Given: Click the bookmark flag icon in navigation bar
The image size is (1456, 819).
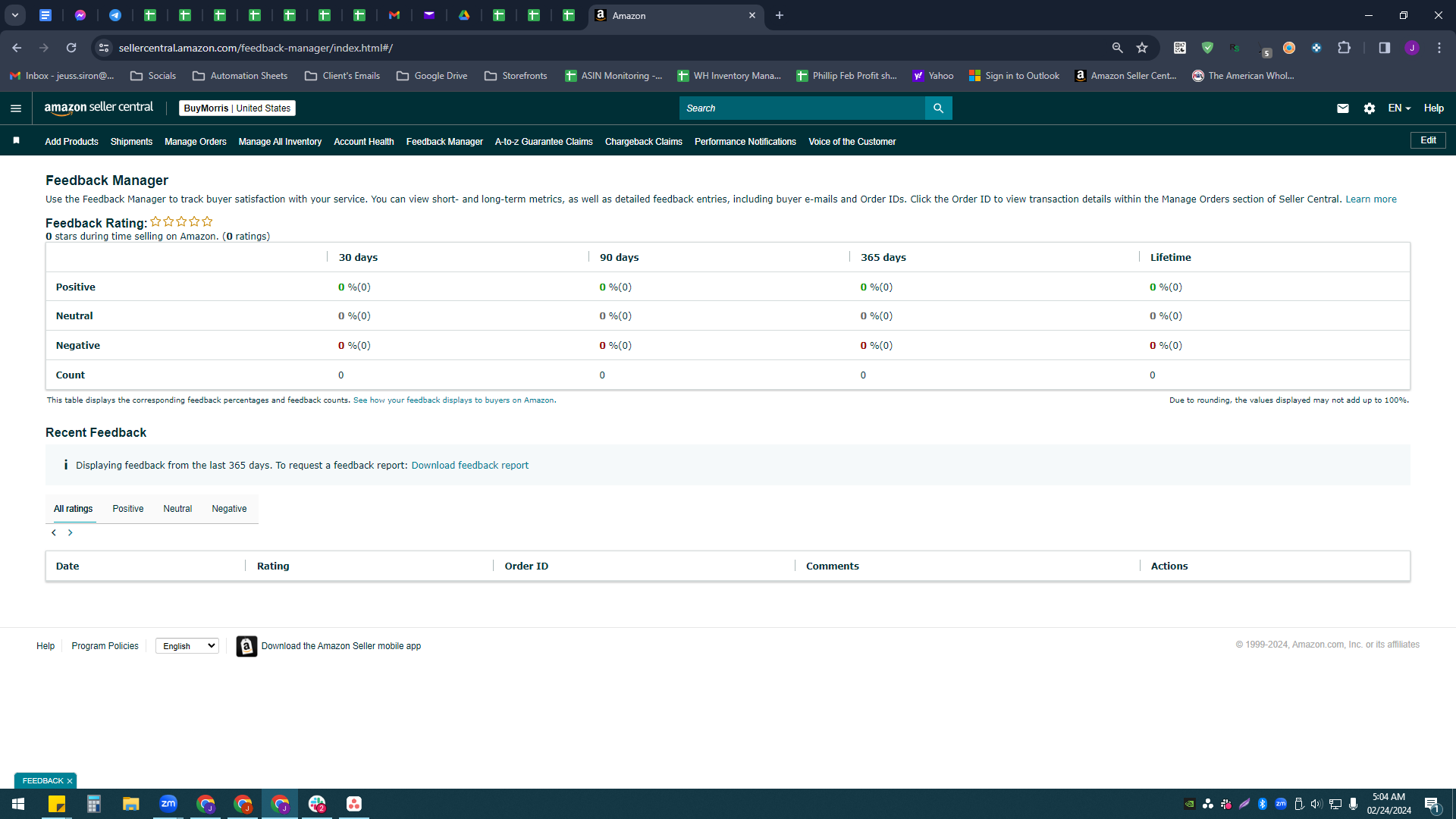Looking at the screenshot, I should coord(16,141).
